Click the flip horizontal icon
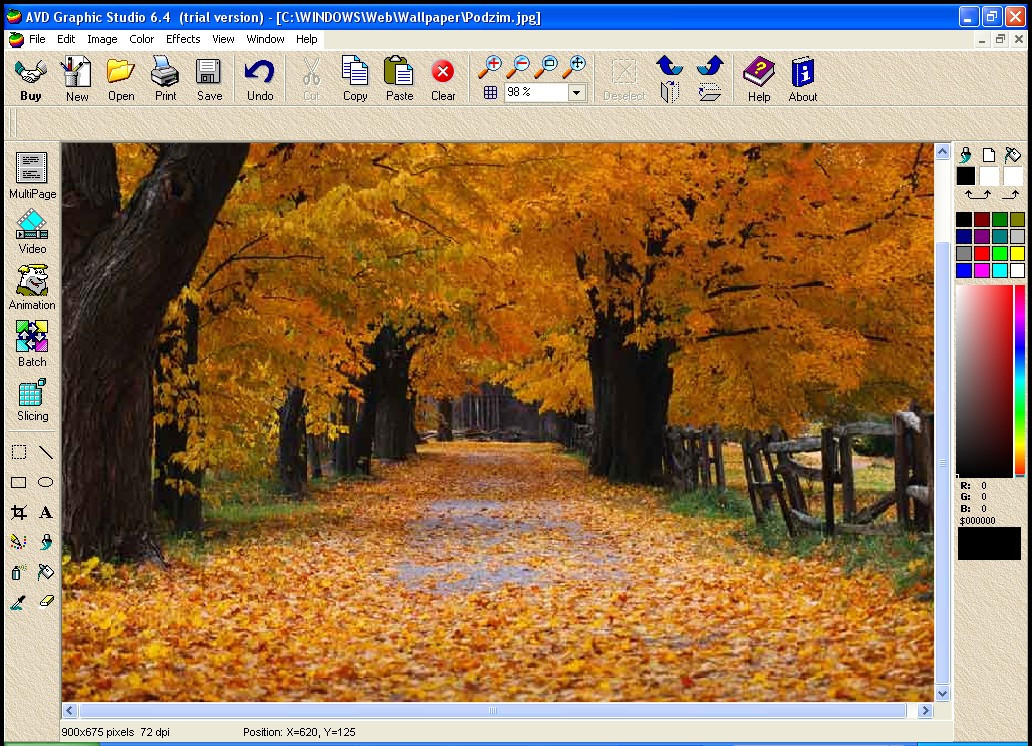The image size is (1032, 746). tap(669, 92)
